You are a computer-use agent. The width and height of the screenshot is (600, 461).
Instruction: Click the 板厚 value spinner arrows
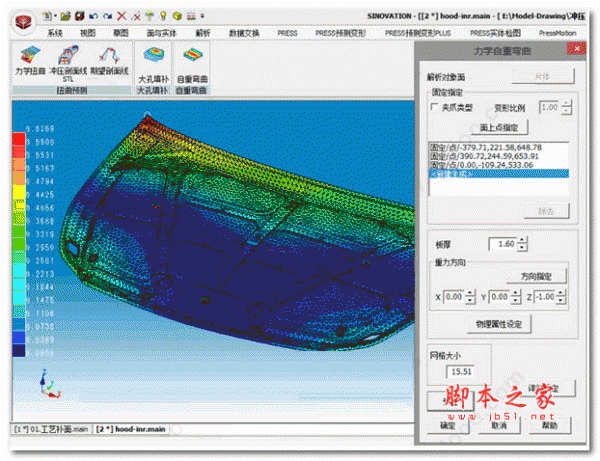click(x=522, y=244)
